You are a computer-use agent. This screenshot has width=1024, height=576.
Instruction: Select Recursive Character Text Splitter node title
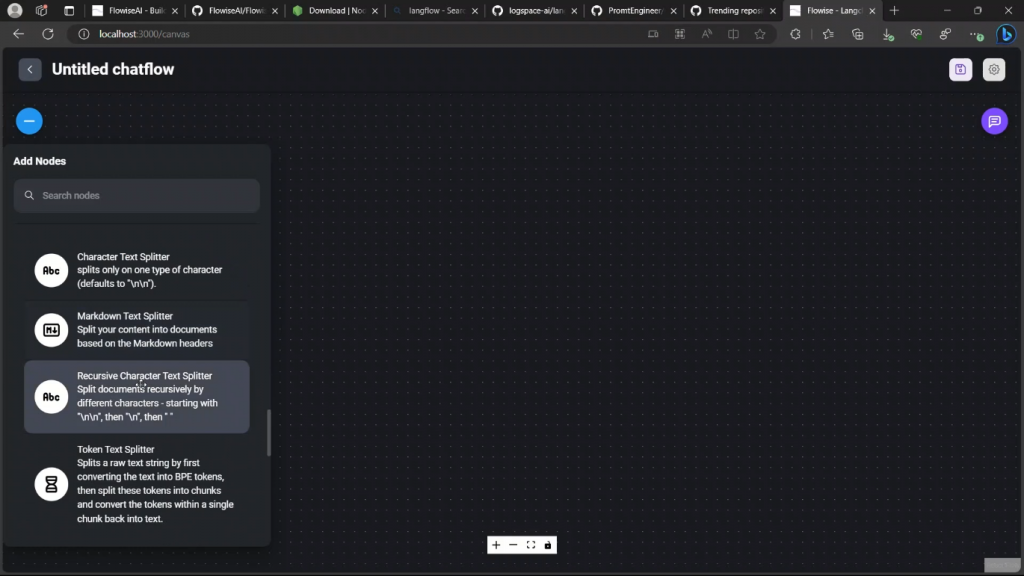[144, 376]
